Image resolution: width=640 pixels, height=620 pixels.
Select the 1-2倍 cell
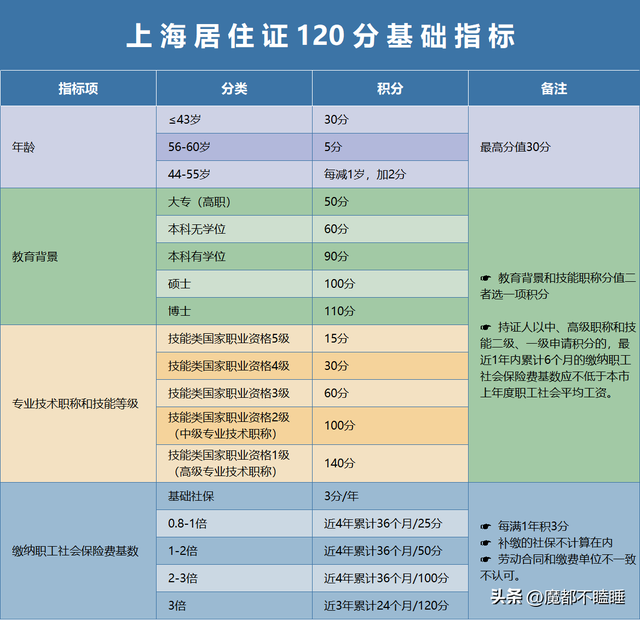234,551
